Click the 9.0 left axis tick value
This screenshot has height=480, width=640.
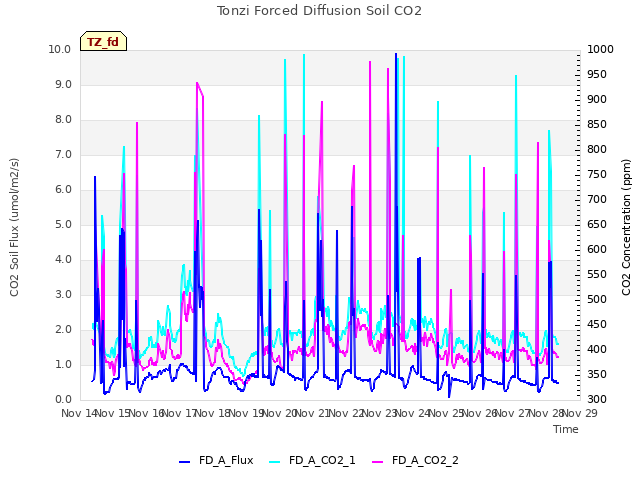pyautogui.click(x=63, y=84)
